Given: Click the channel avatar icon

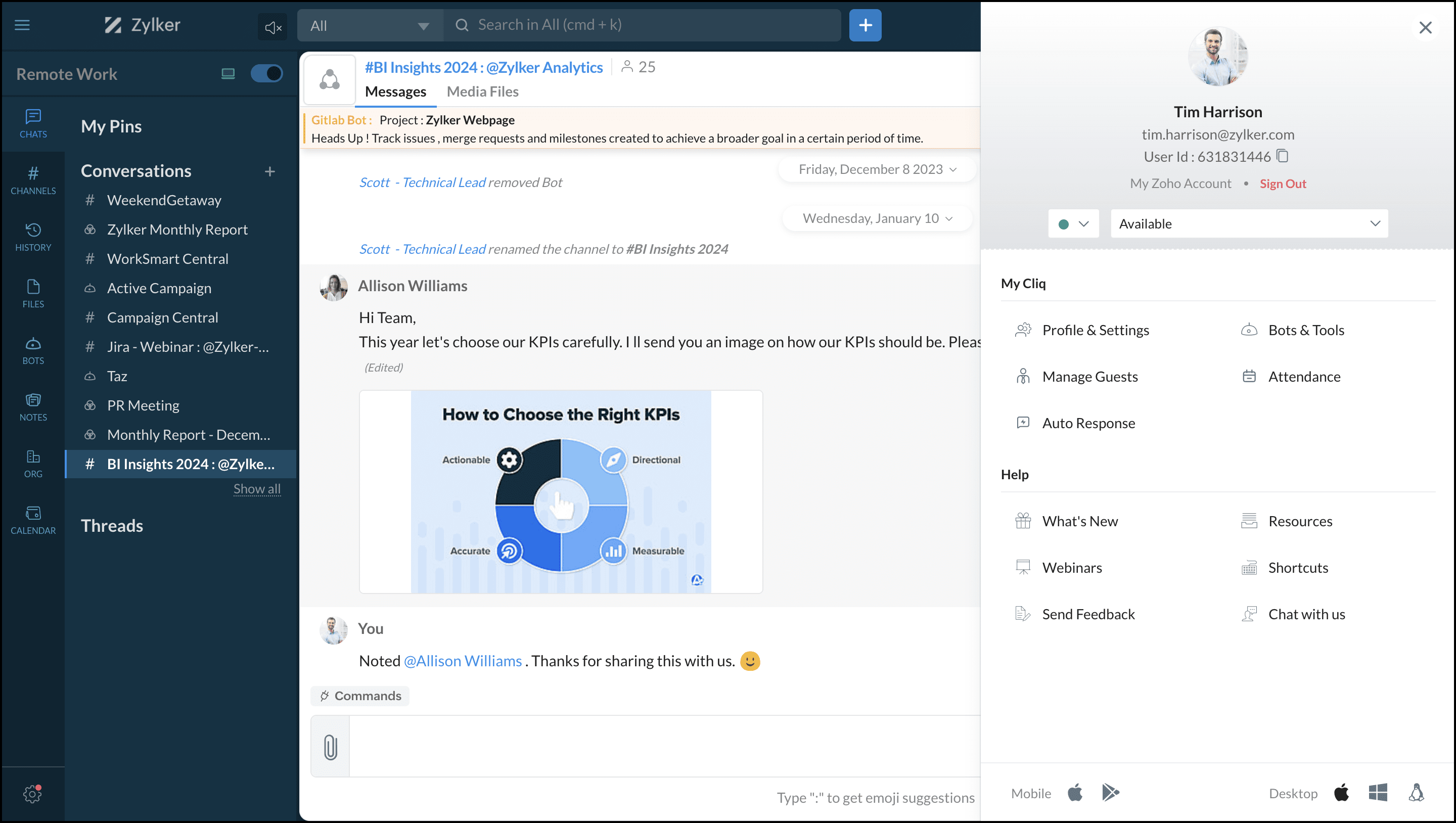Looking at the screenshot, I should tap(330, 80).
